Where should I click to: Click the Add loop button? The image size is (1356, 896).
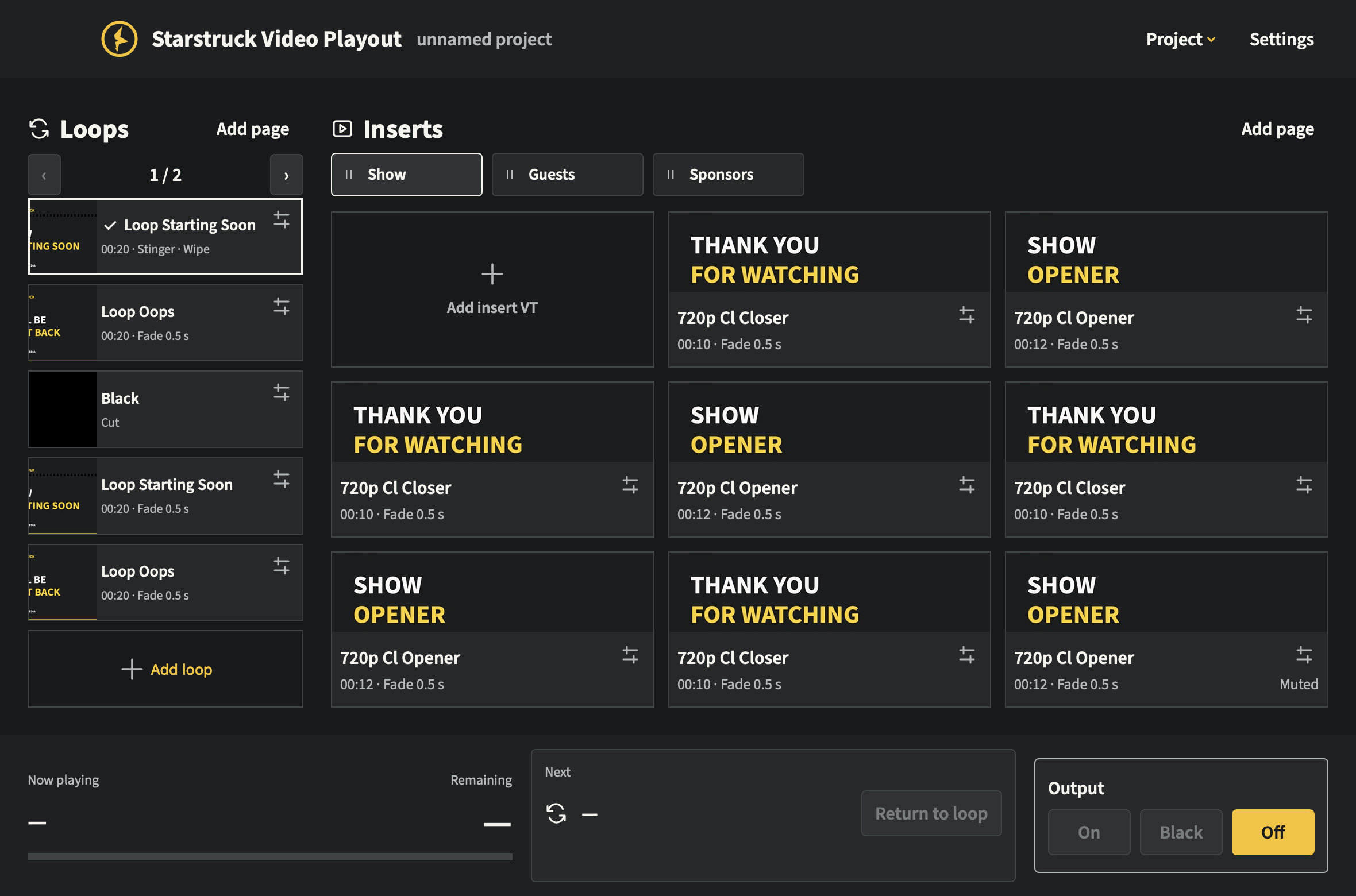(165, 669)
